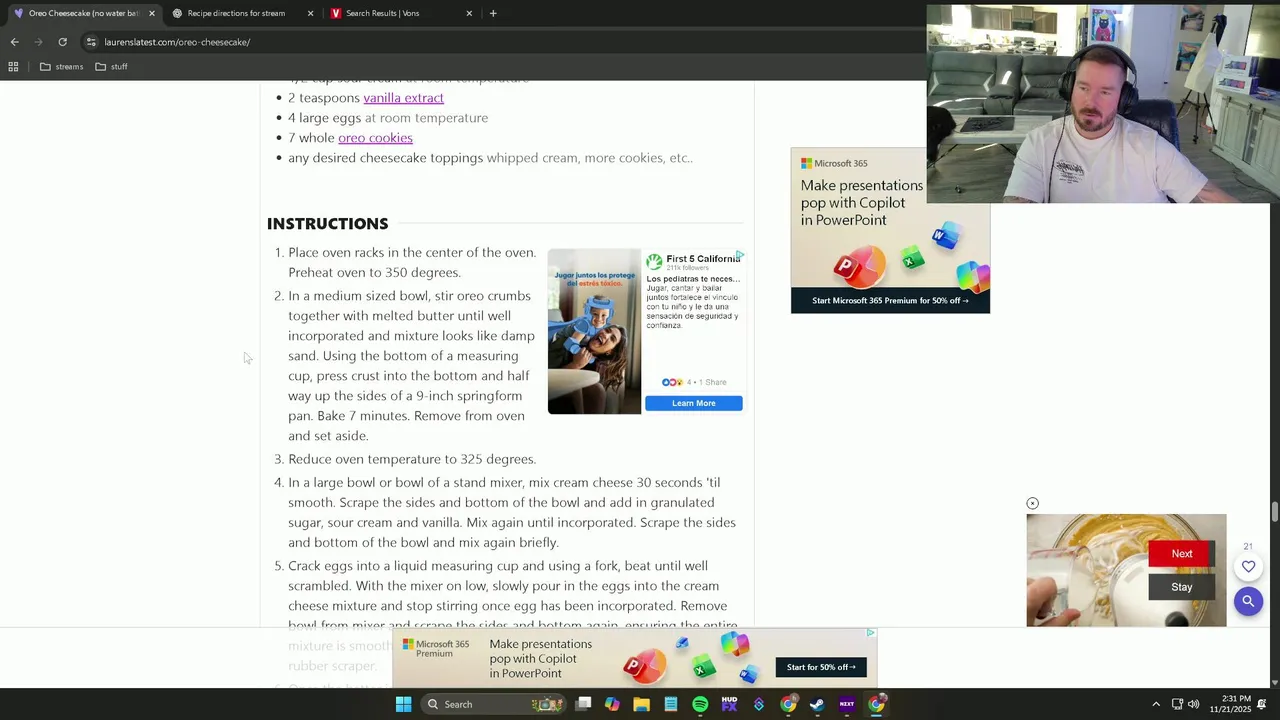Open volume control tray icon
Screen dimensions: 1280x720
tap(1194, 704)
